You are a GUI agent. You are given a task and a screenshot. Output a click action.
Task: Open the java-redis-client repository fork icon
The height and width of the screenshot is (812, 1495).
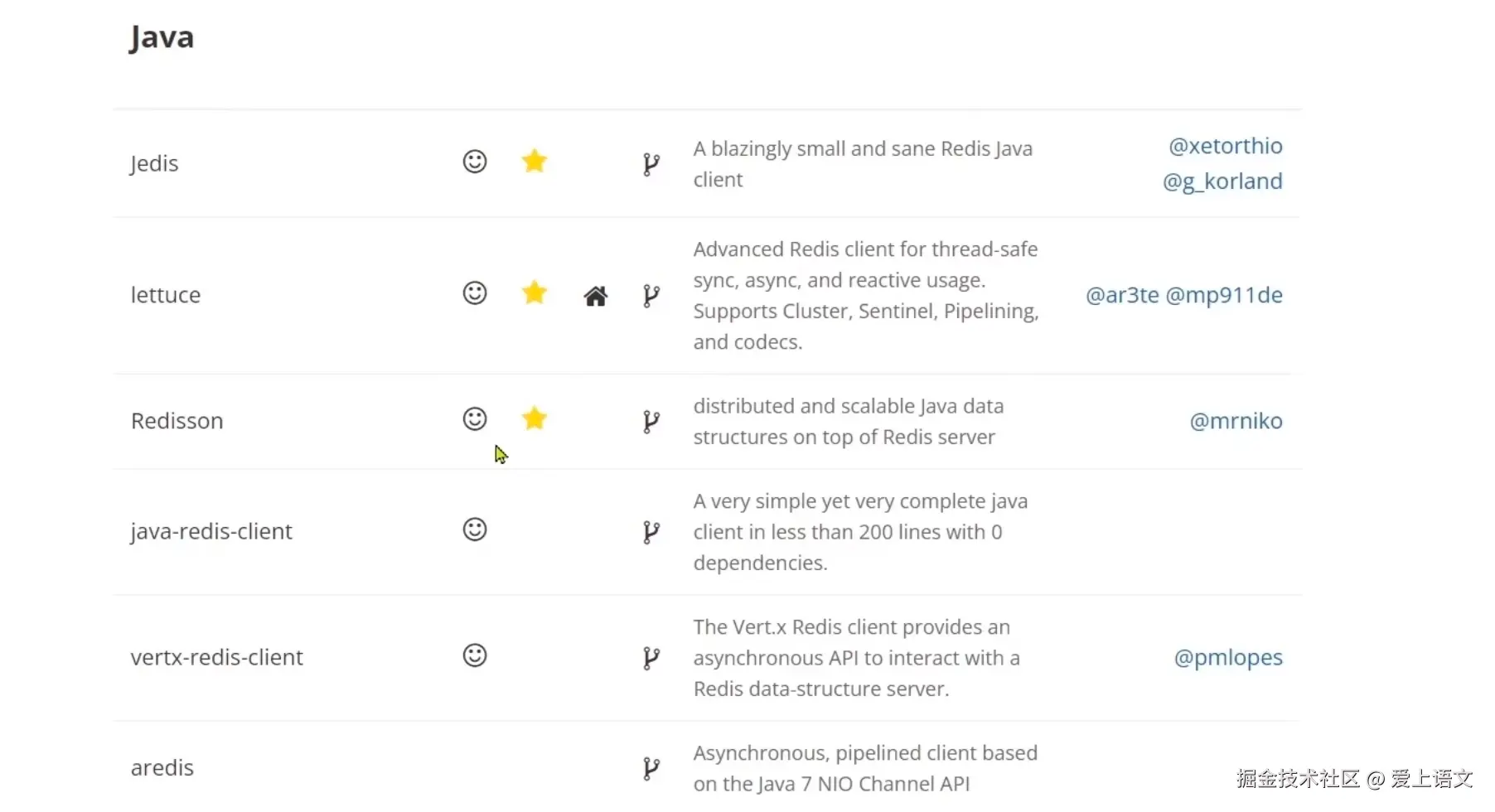point(651,532)
